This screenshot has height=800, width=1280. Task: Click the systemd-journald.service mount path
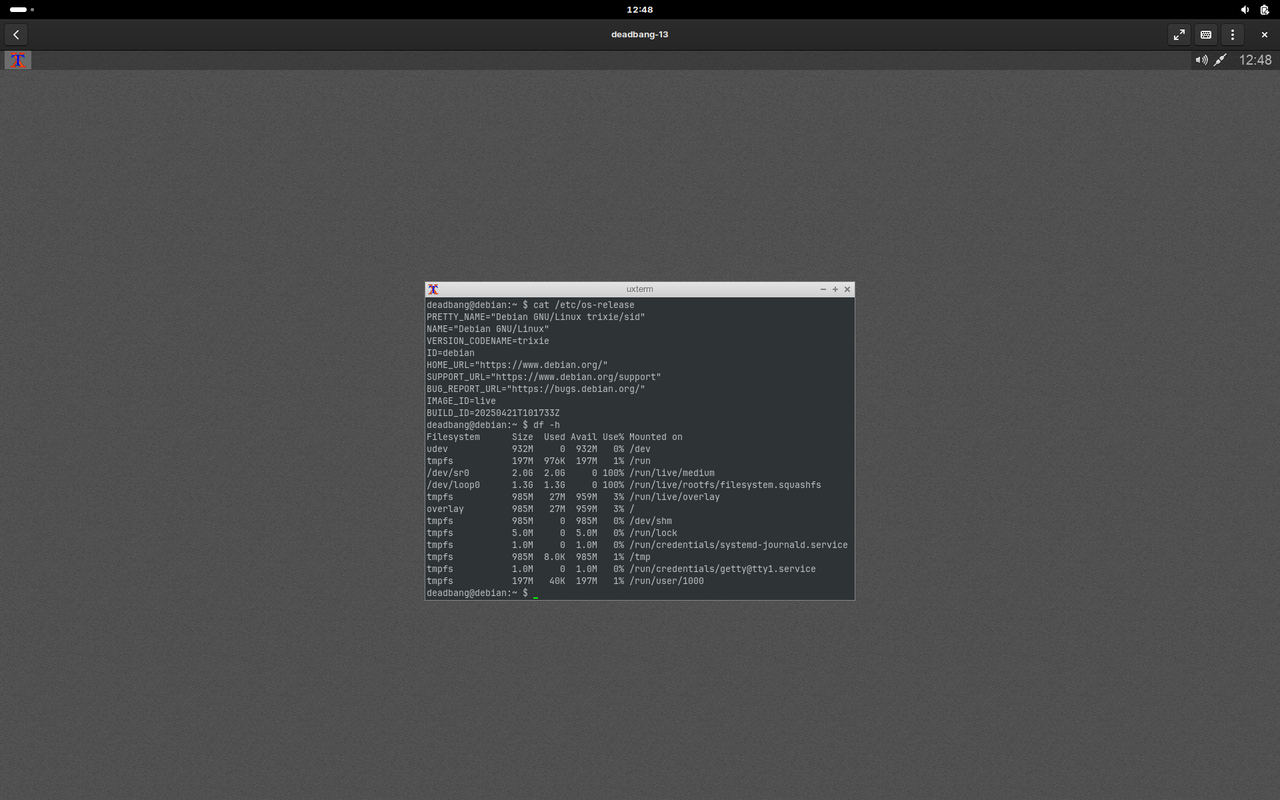739,545
